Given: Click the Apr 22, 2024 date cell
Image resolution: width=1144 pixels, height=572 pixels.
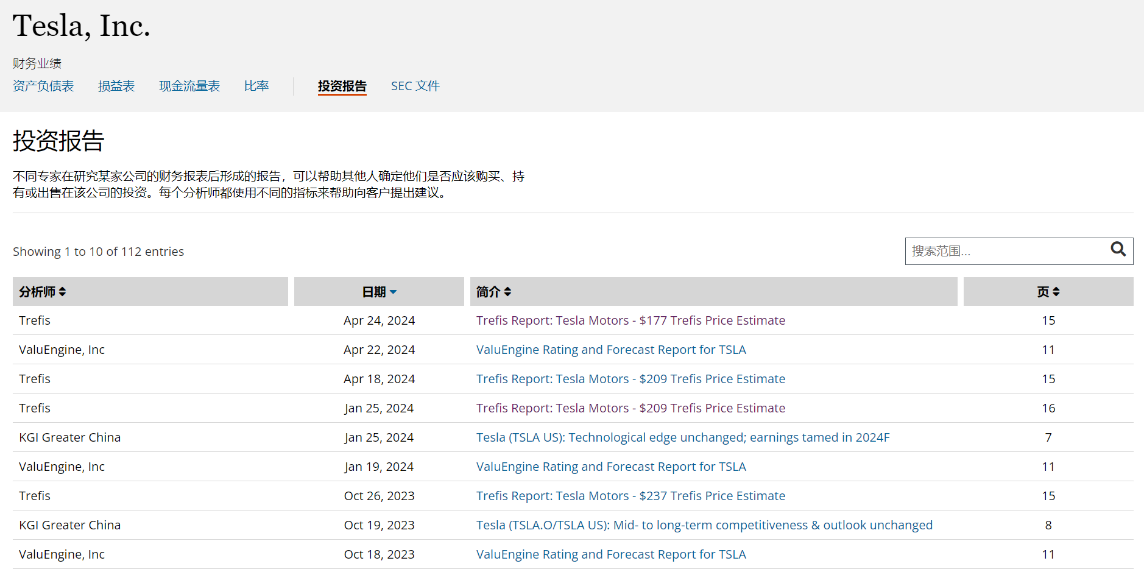Looking at the screenshot, I should 379,349.
